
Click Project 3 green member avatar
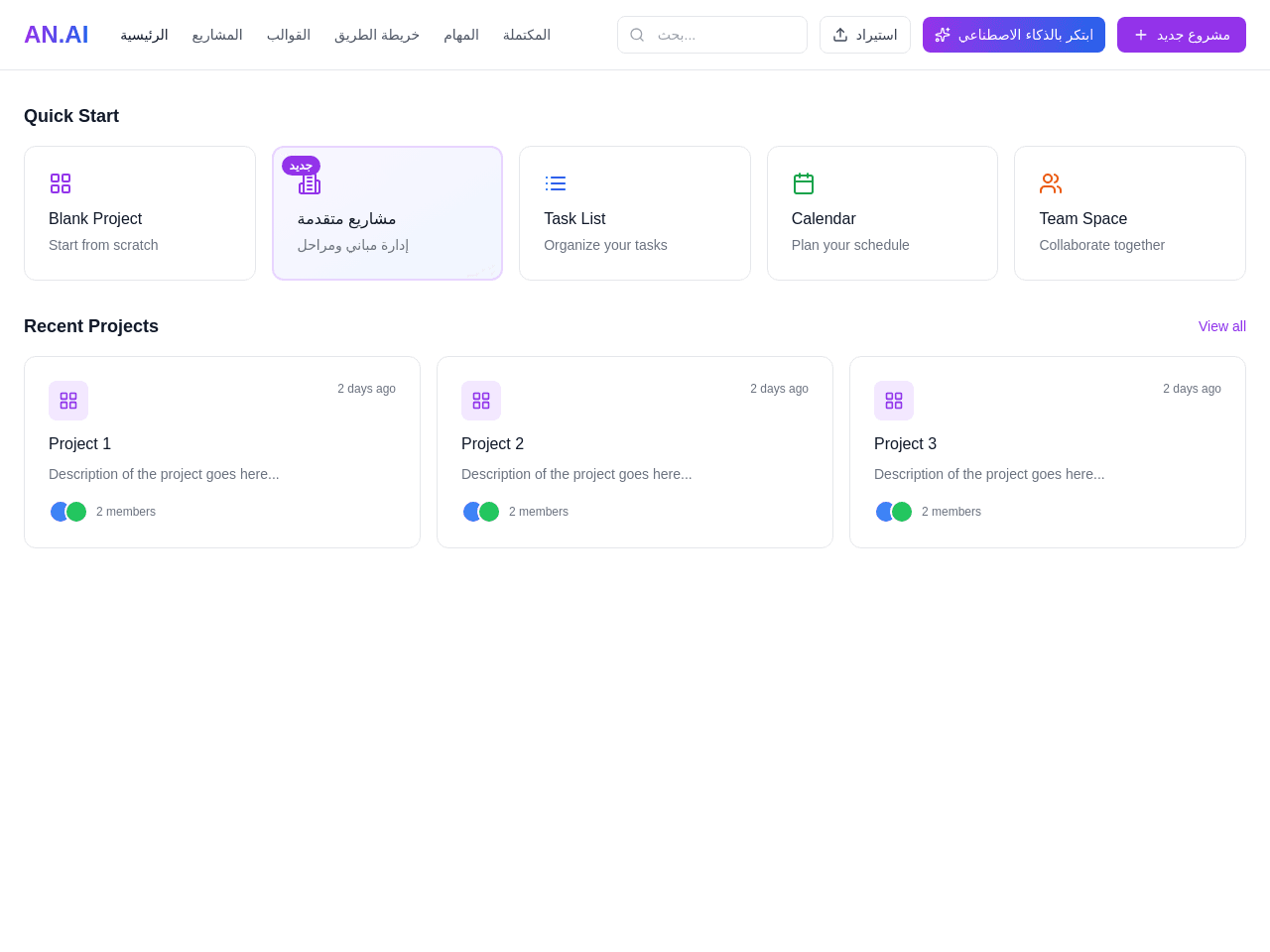point(902,512)
